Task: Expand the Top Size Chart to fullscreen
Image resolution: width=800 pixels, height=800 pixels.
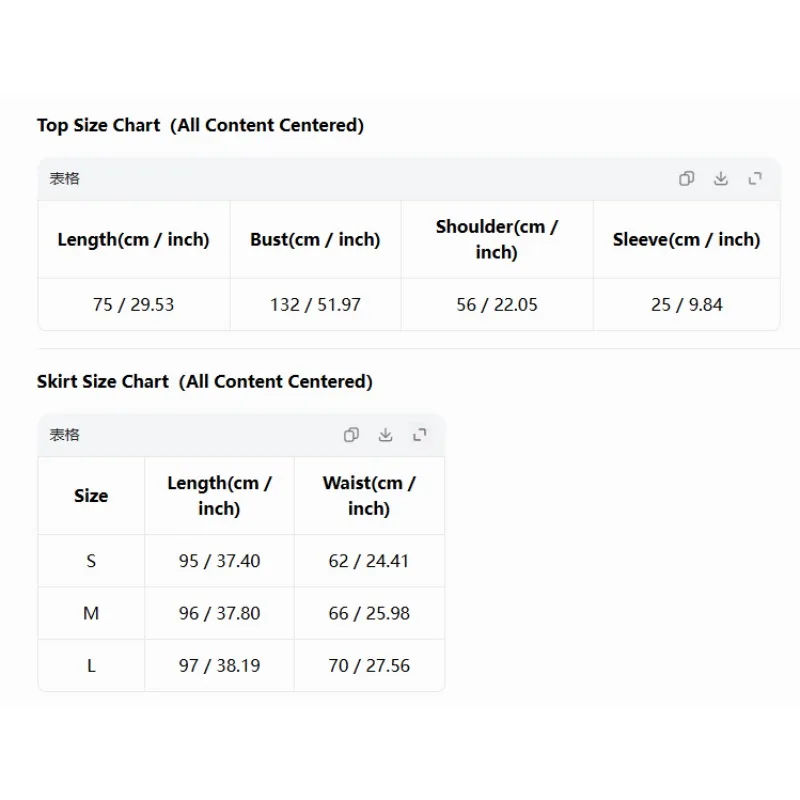Action: click(x=755, y=179)
